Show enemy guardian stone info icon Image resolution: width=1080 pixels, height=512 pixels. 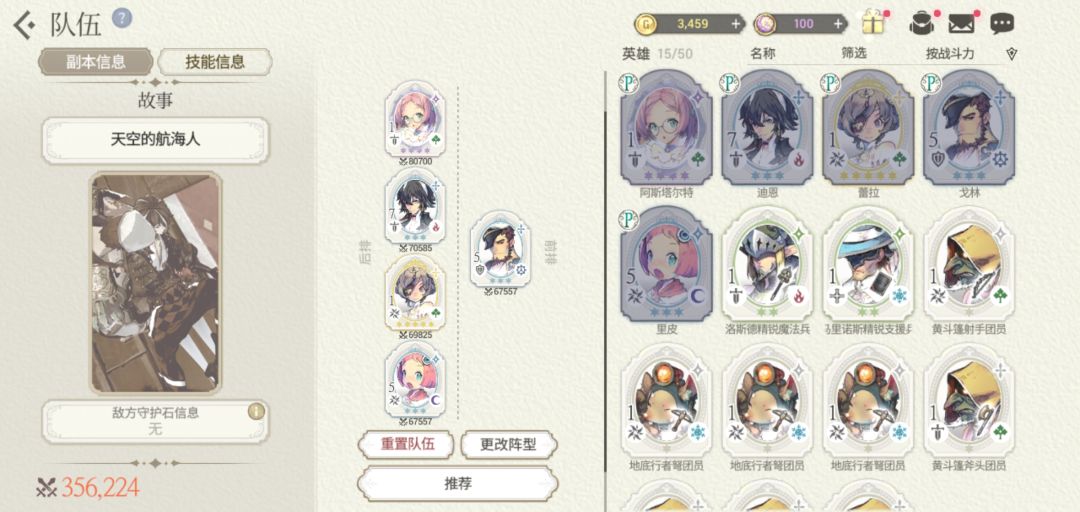256,411
